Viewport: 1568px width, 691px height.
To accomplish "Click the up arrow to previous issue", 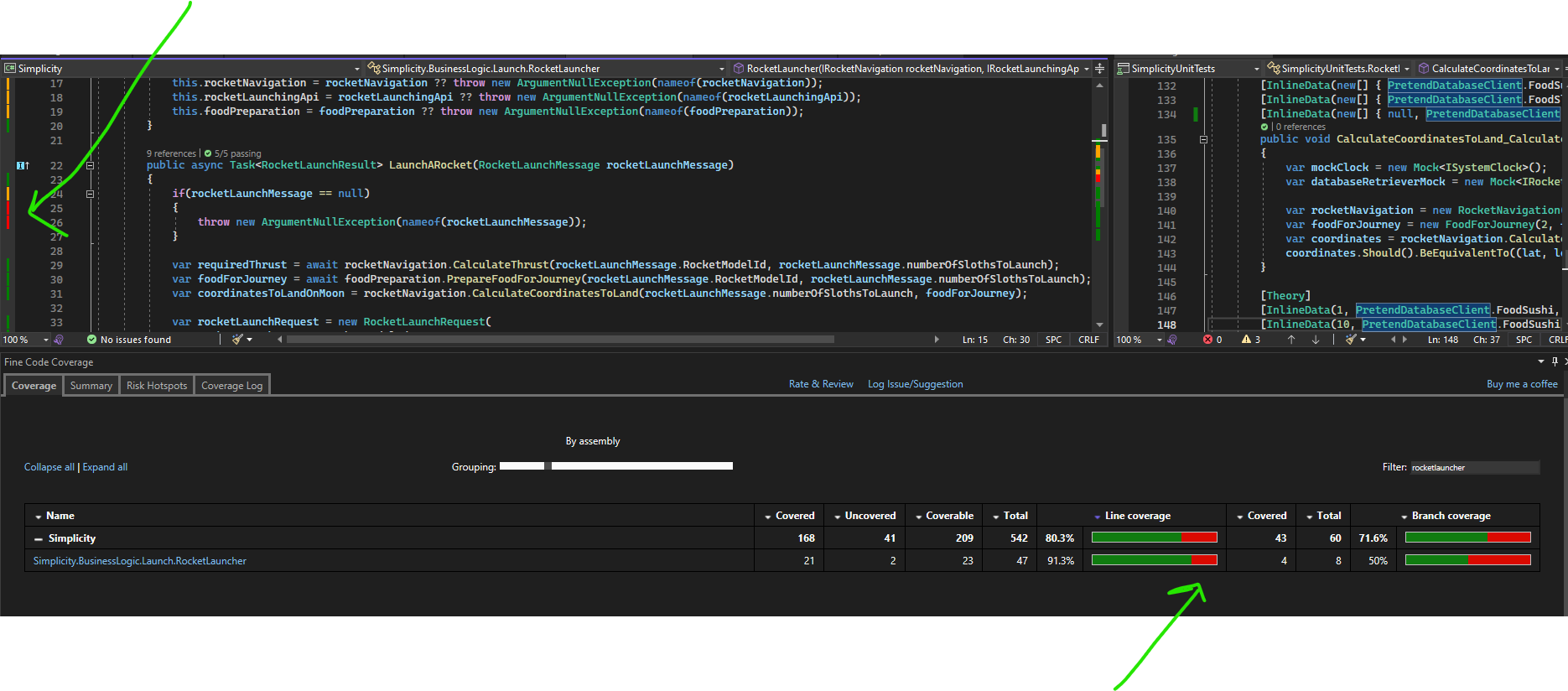I will point(1291,340).
